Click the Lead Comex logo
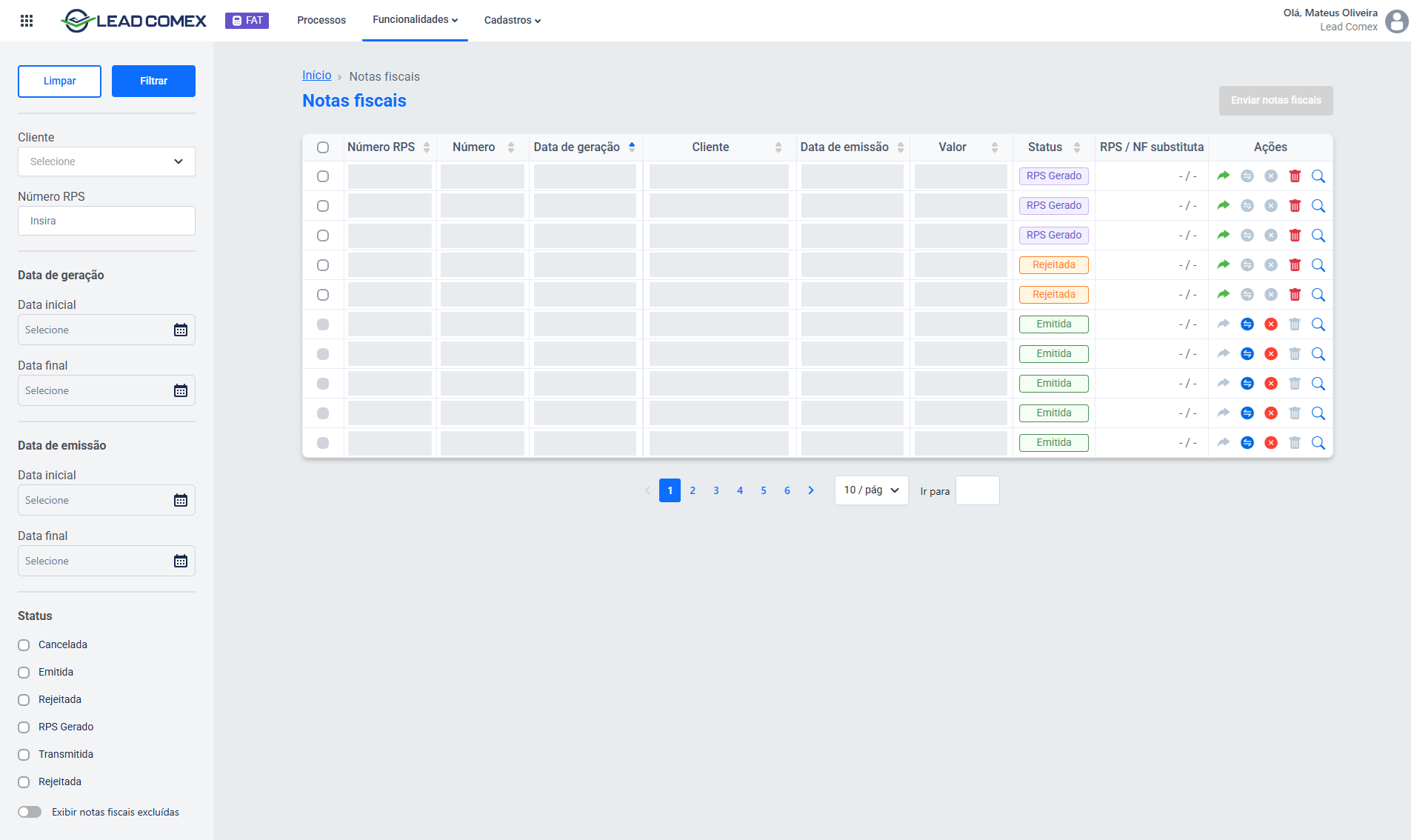The image size is (1411, 840). pos(133,21)
